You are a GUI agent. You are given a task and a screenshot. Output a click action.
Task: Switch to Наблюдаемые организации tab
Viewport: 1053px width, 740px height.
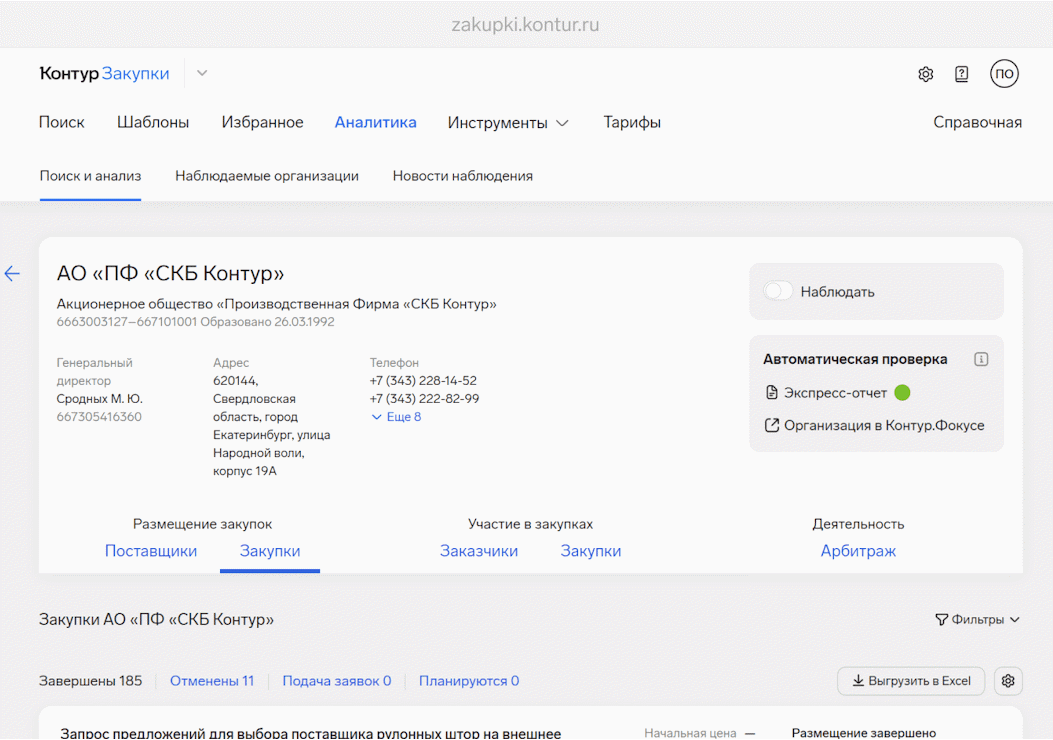[267, 176]
